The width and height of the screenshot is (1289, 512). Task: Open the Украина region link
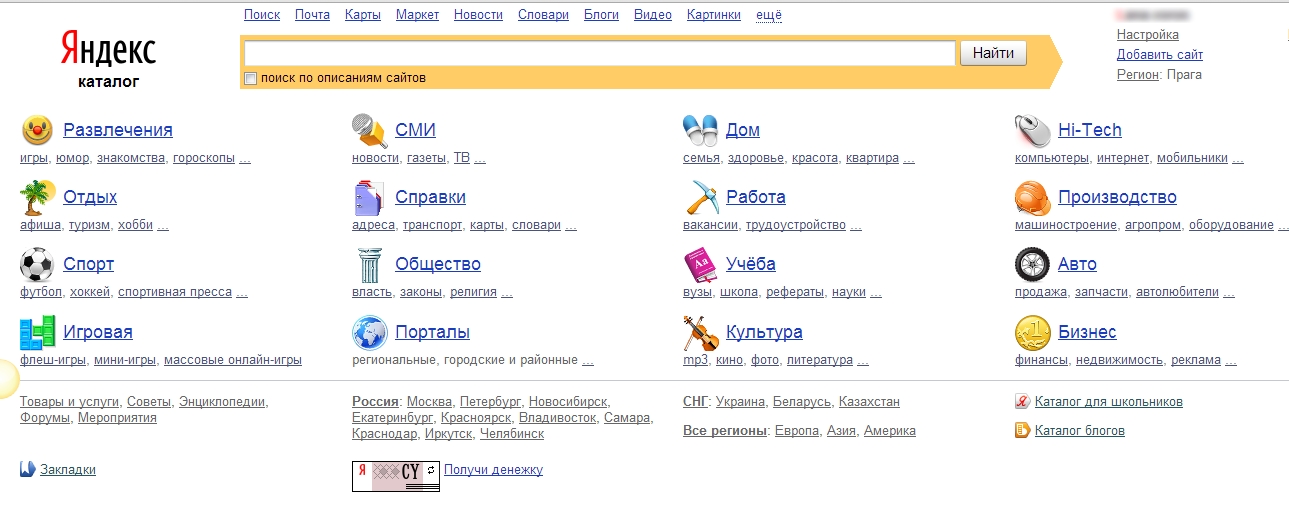[x=741, y=402]
